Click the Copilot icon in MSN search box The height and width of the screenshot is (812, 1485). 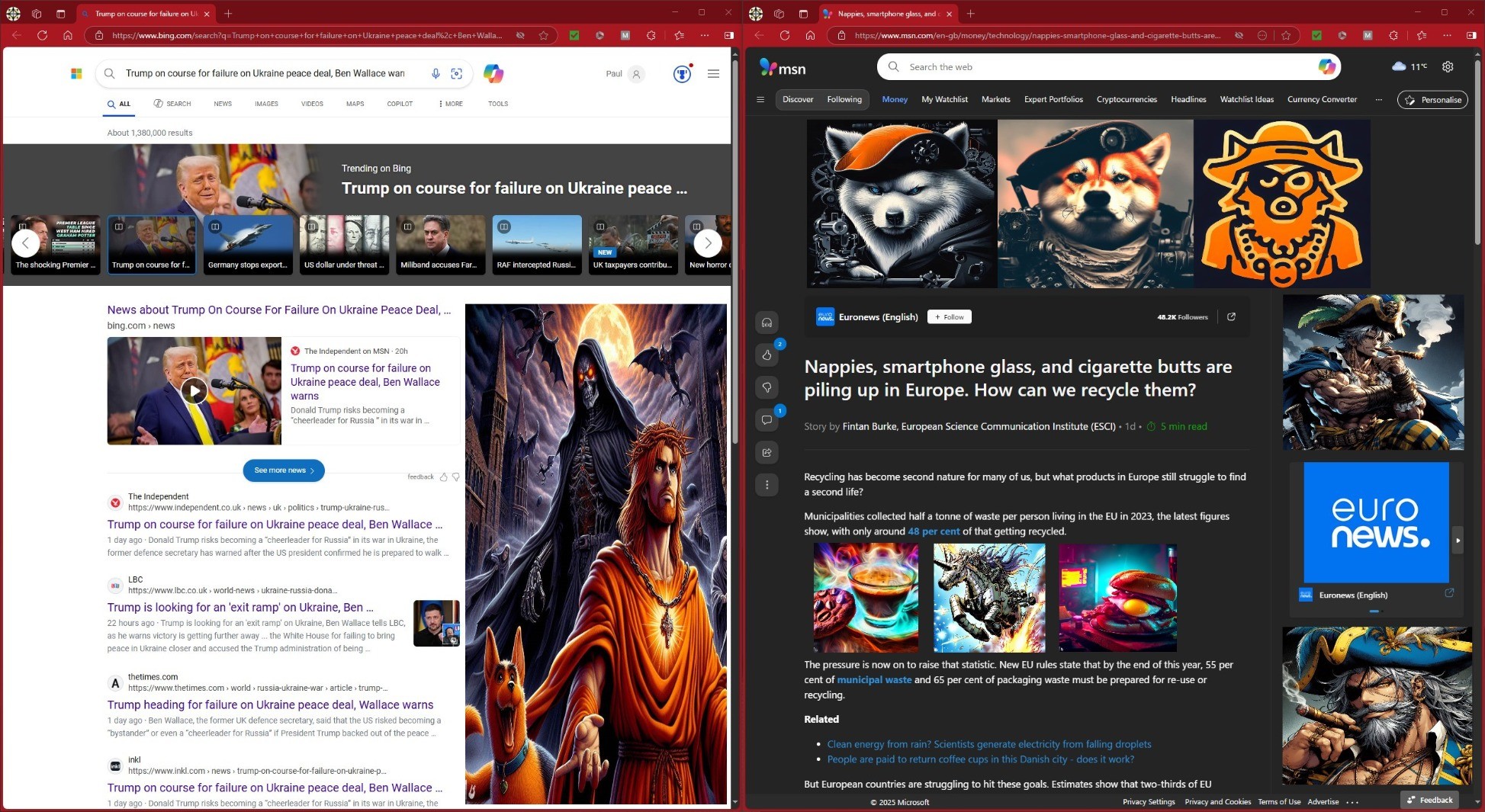pos(1327,67)
